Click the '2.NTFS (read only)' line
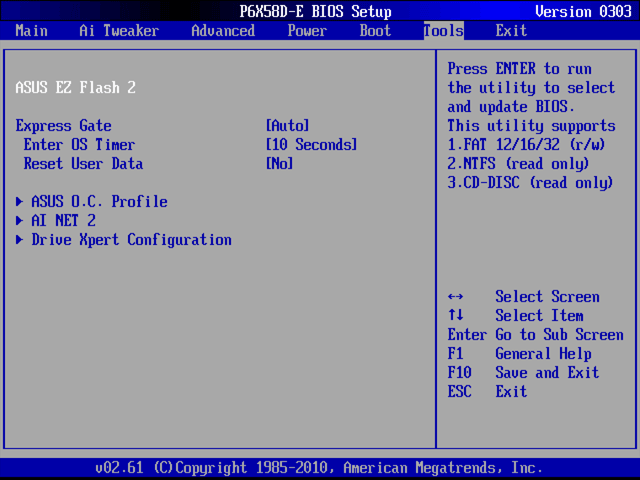 (518, 164)
